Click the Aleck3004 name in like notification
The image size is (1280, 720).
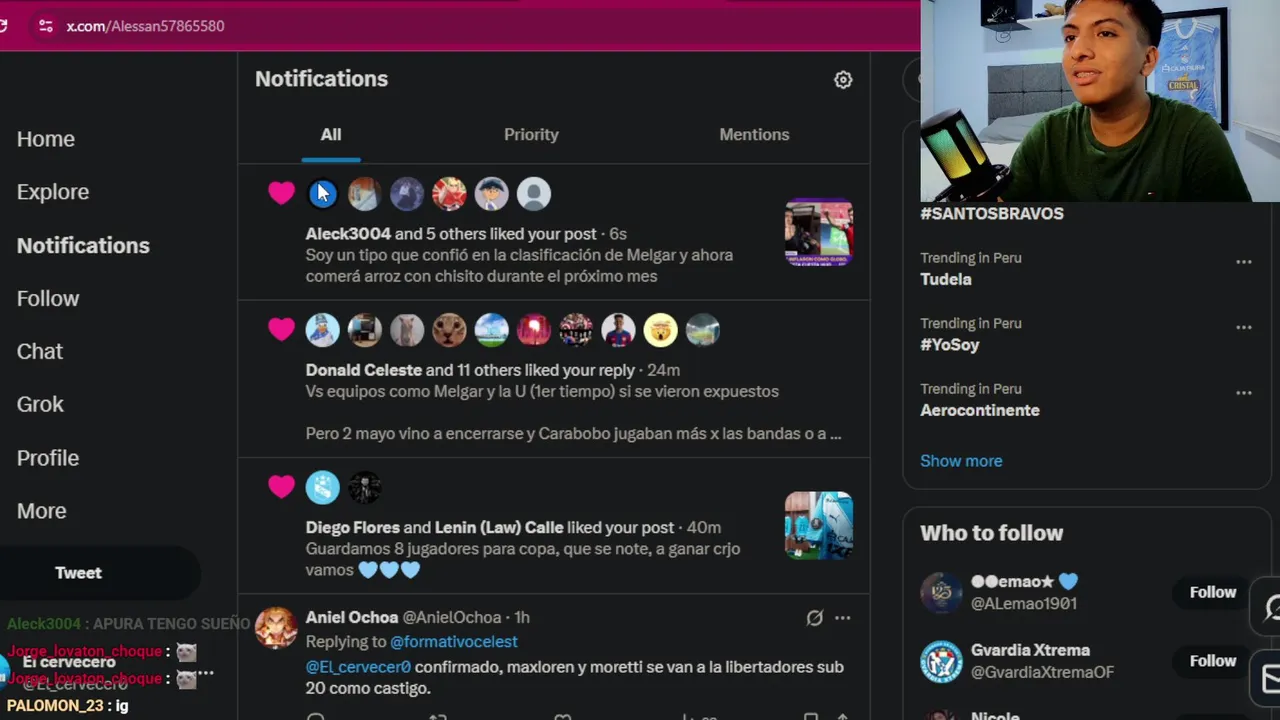coord(348,234)
